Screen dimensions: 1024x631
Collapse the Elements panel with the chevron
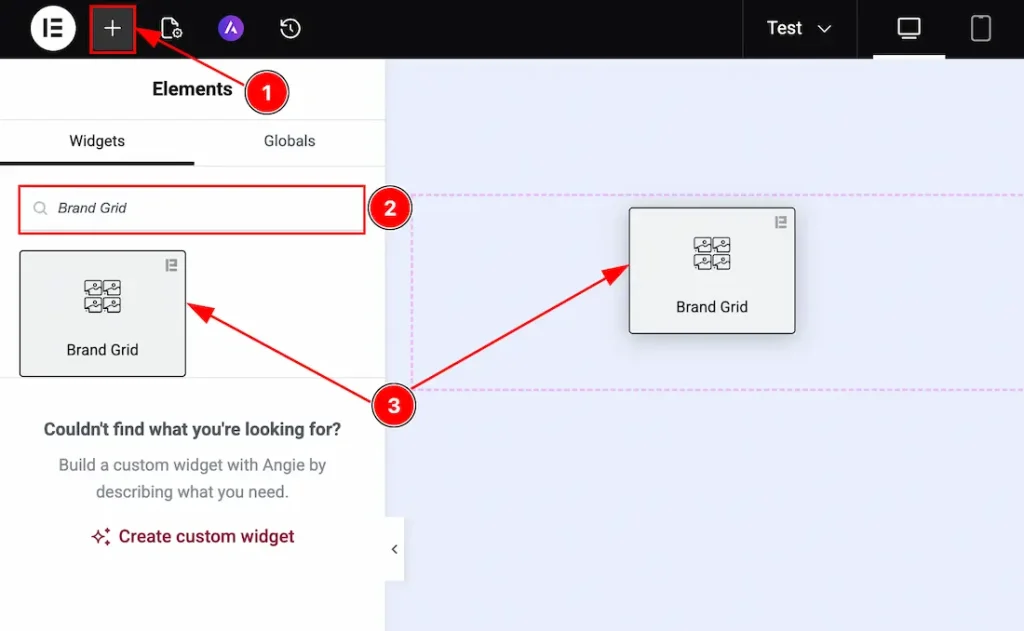point(394,549)
